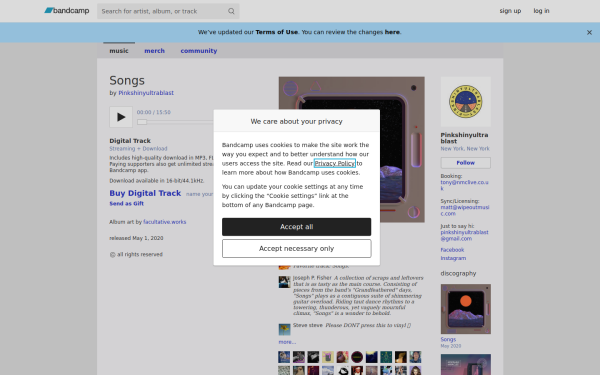
Task: Open the Privacy Policy link
Action: pyautogui.click(x=335, y=163)
